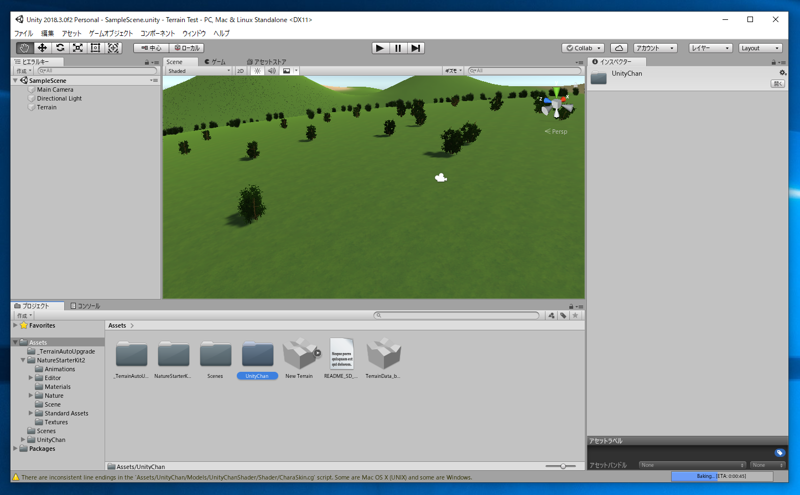Focus the Project search field

[456, 315]
